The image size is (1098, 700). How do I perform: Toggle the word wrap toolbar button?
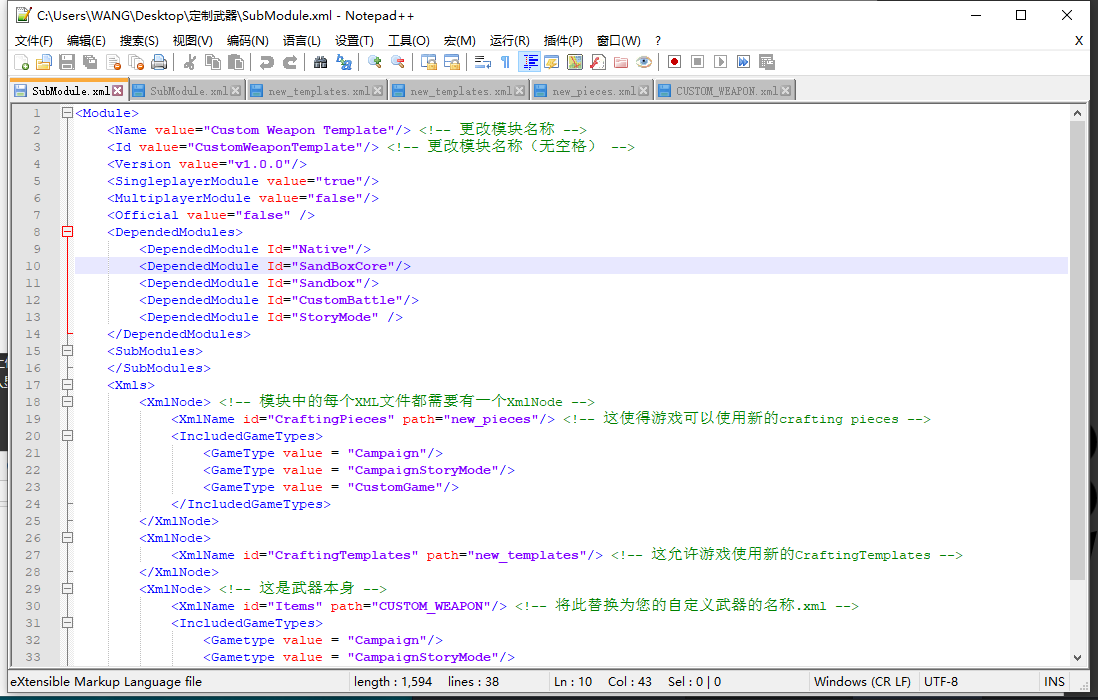482,62
